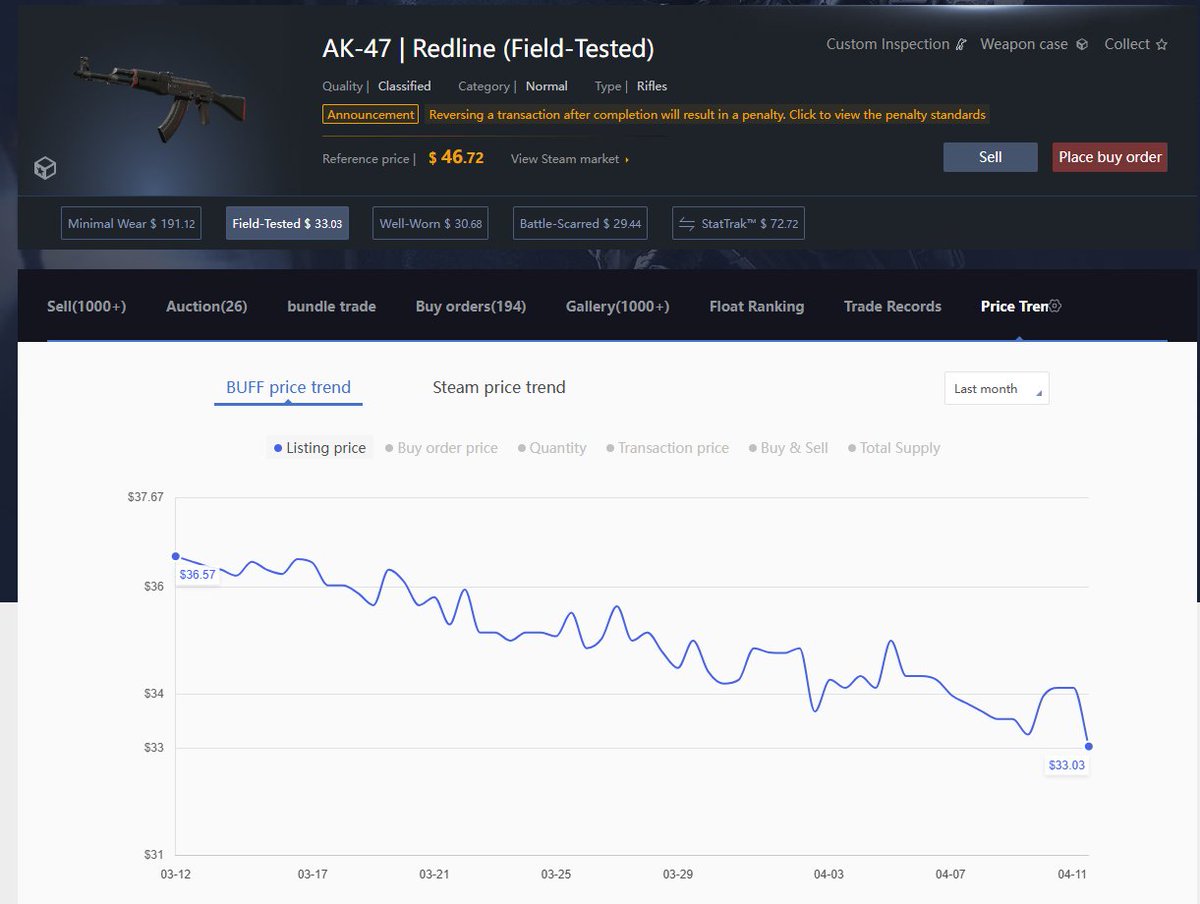Viewport: 1200px width, 904px height.
Task: Open the penalty standards announcement text
Action: (x=707, y=115)
